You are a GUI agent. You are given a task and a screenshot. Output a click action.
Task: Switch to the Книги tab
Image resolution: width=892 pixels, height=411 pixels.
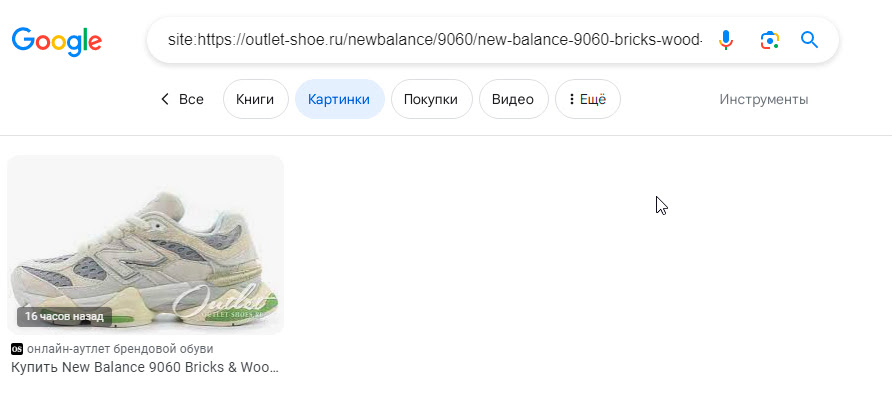coord(255,100)
